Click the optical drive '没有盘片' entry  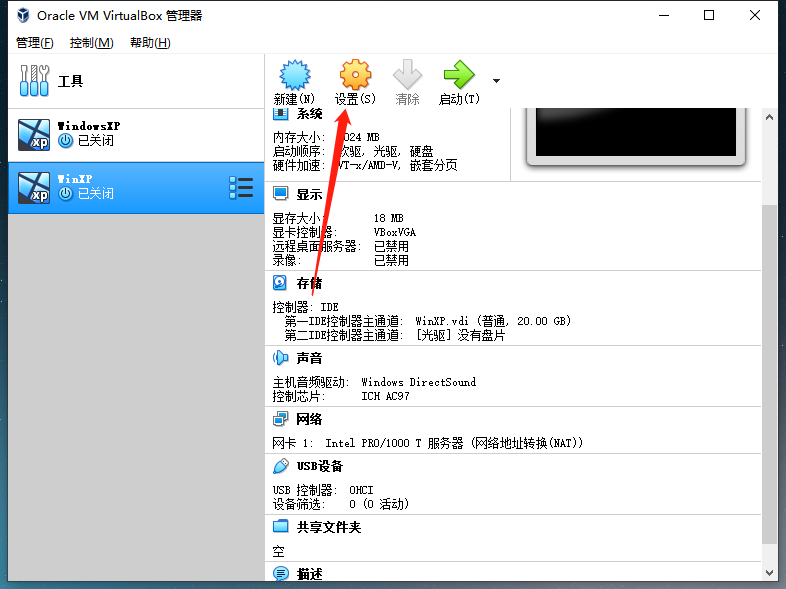pos(460,335)
